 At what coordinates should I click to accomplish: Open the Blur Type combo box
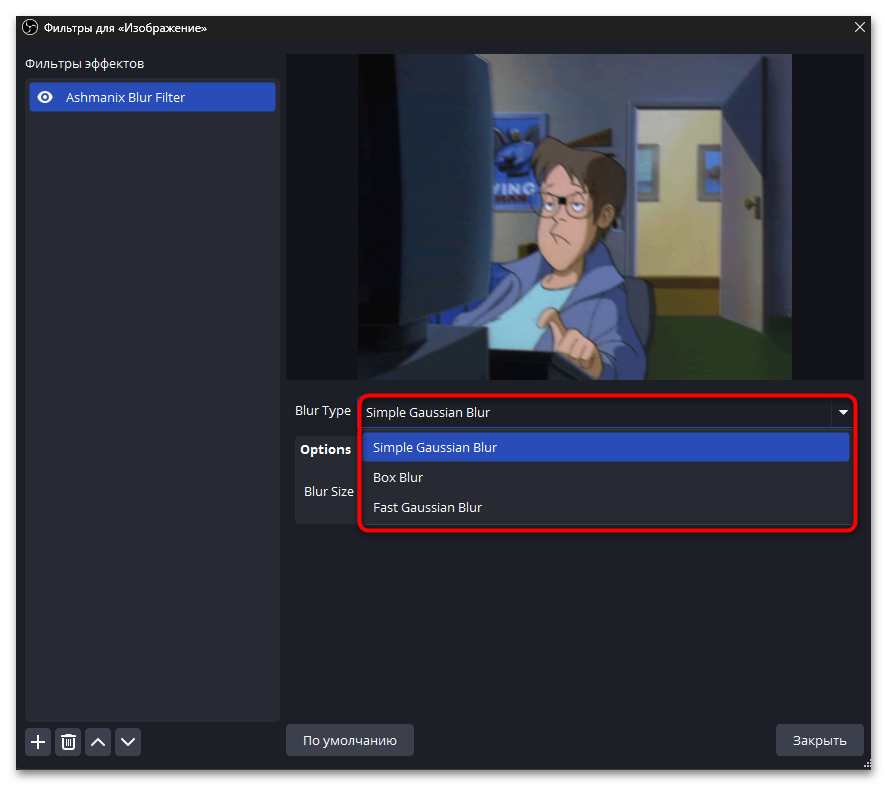pos(607,413)
